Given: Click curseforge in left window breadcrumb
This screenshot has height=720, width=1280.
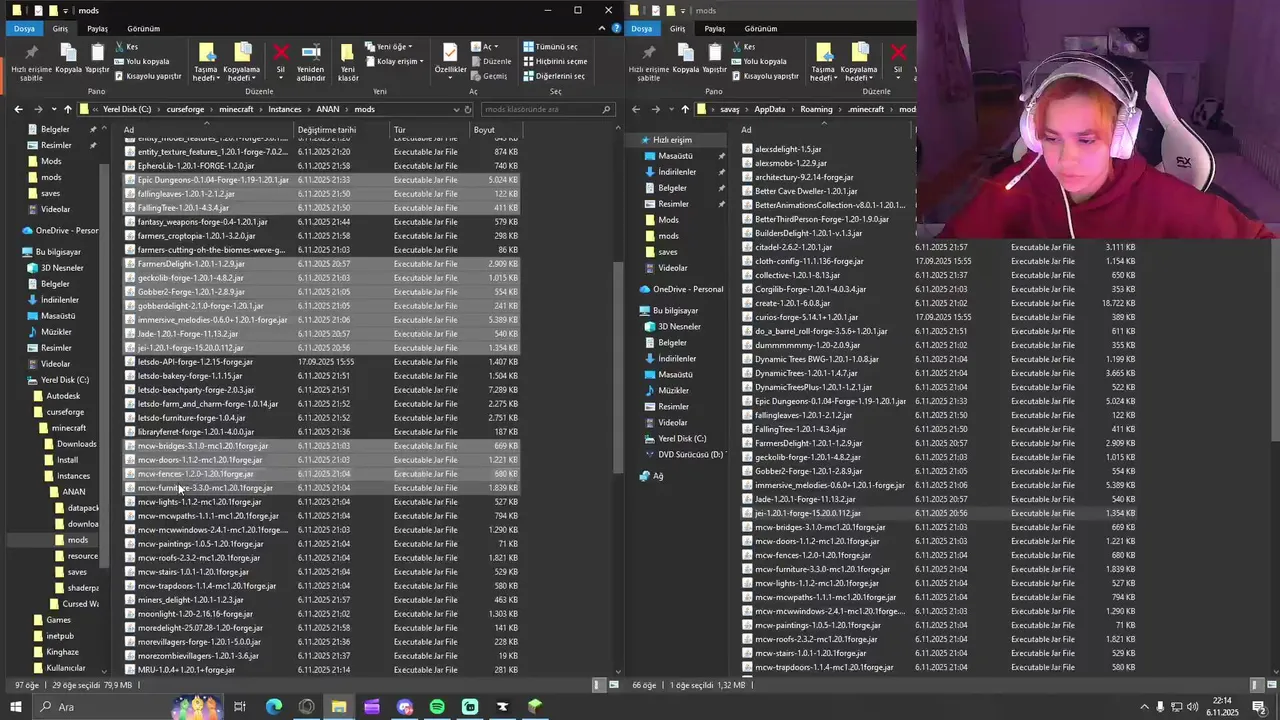Looking at the screenshot, I should click(x=185, y=109).
